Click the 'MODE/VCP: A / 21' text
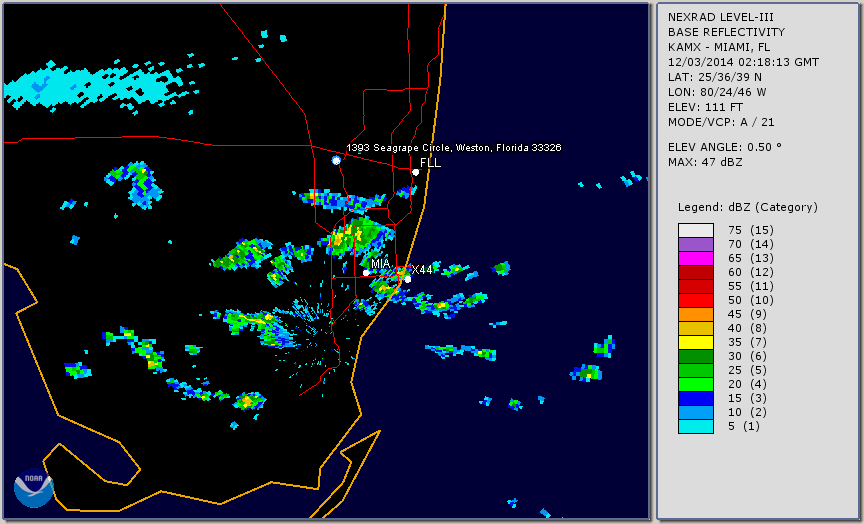The image size is (864, 524). point(721,122)
